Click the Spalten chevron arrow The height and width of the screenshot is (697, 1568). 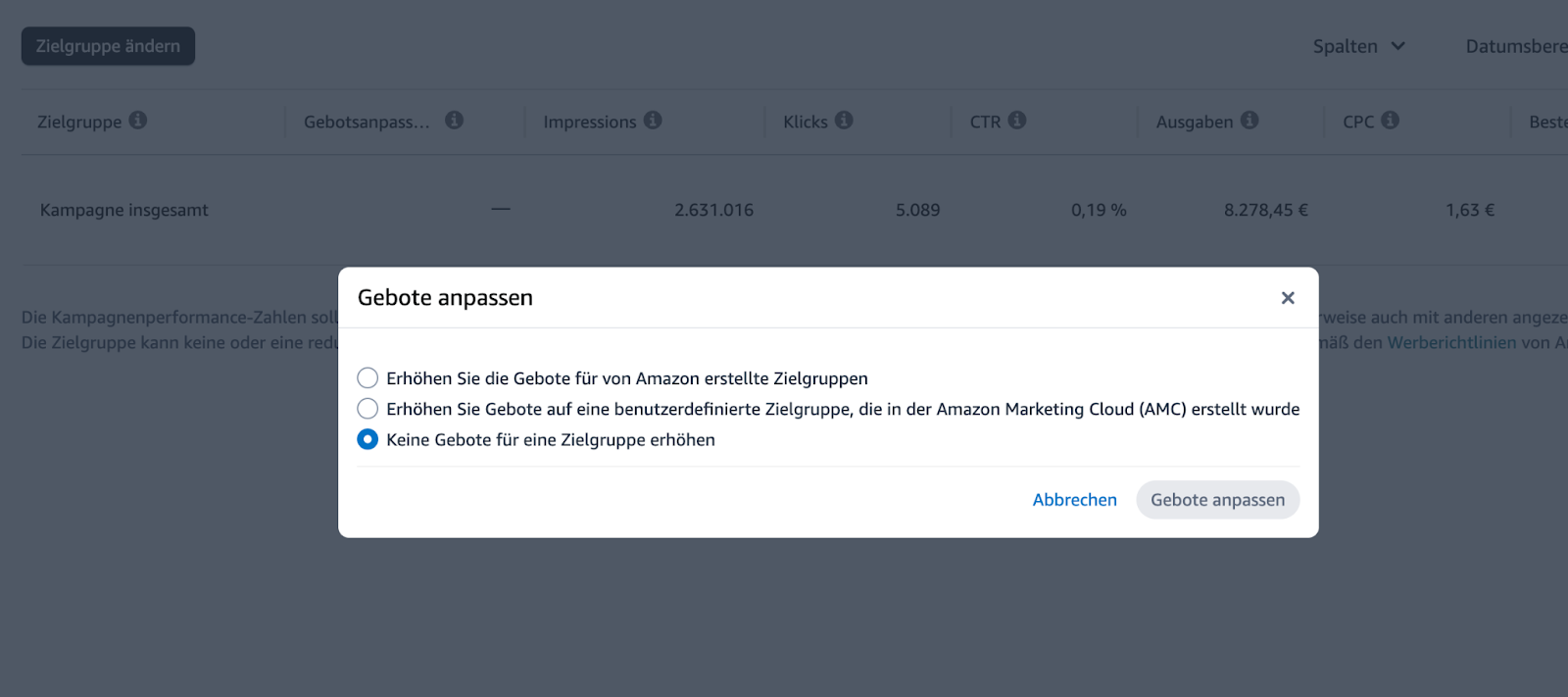pyautogui.click(x=1397, y=46)
